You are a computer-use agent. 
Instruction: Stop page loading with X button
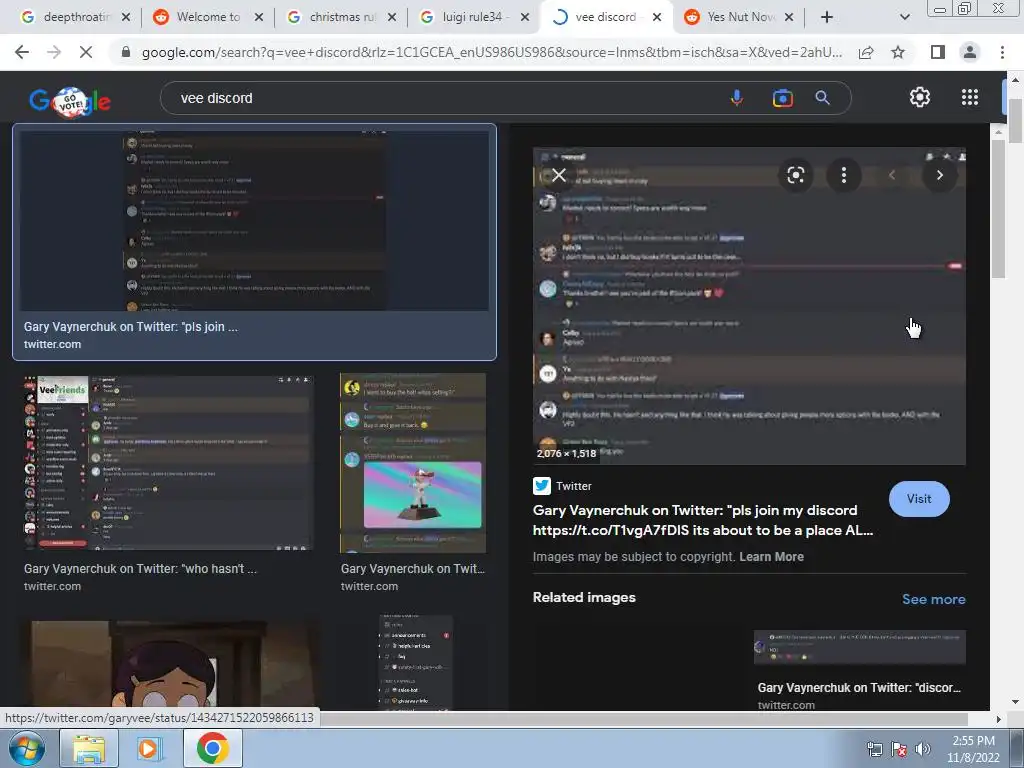[x=86, y=52]
